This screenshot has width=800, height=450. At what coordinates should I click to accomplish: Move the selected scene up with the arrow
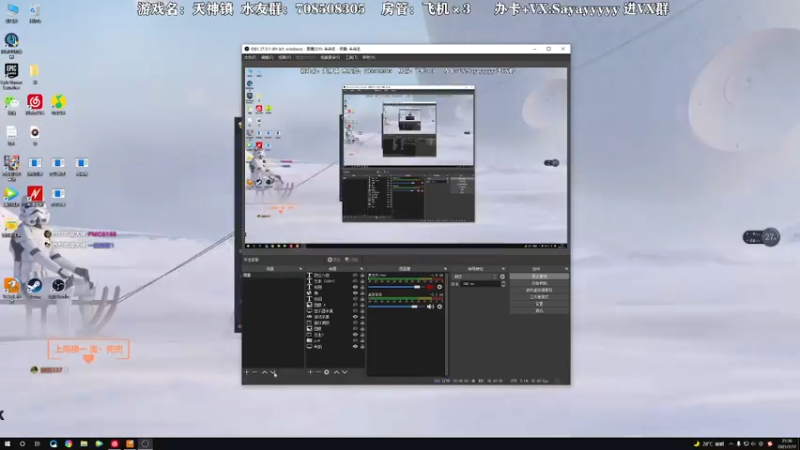[x=264, y=372]
